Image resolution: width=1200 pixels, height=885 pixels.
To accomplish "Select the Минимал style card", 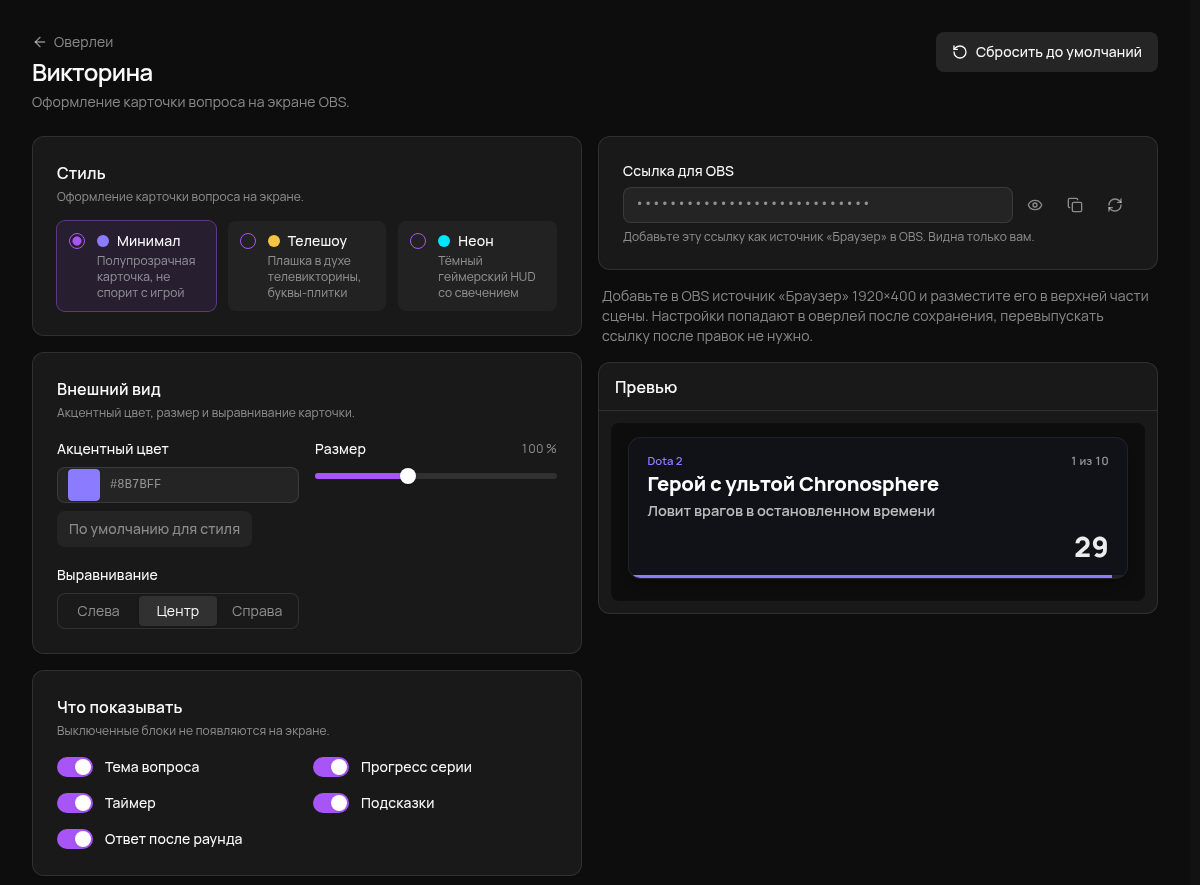I will pos(136,266).
